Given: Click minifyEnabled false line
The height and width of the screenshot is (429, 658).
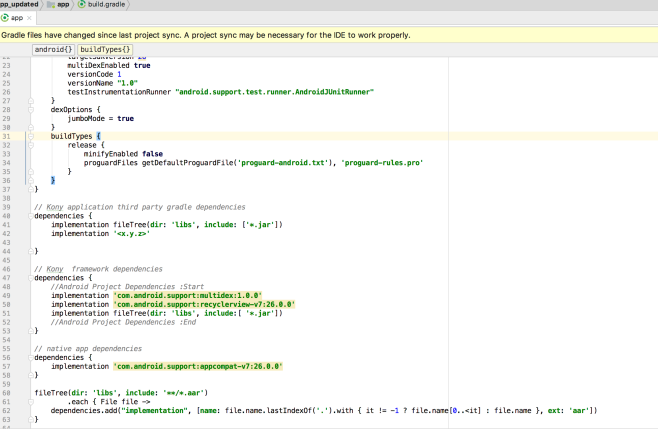Looking at the screenshot, I should coord(123,154).
